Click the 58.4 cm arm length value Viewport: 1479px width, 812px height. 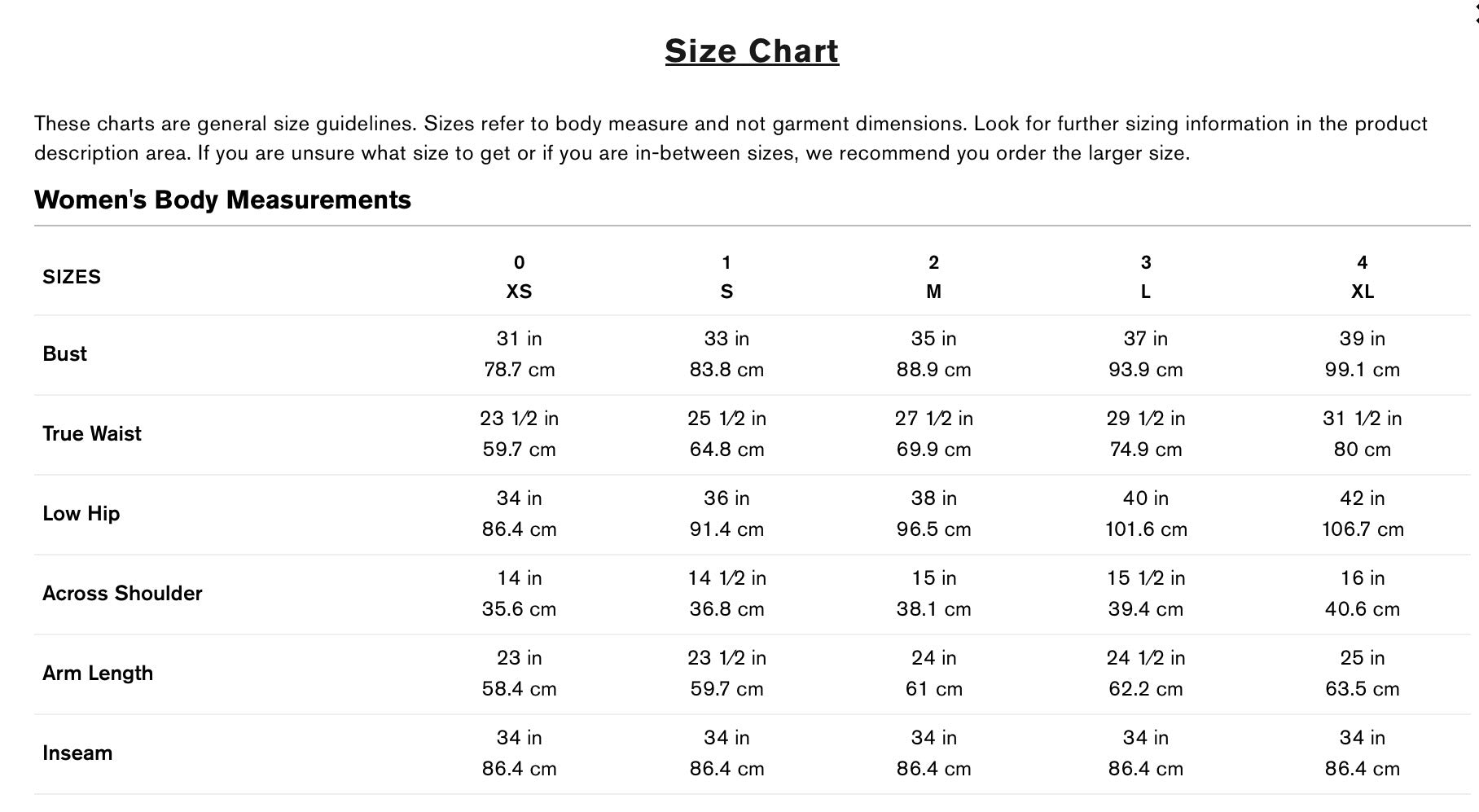tap(519, 689)
